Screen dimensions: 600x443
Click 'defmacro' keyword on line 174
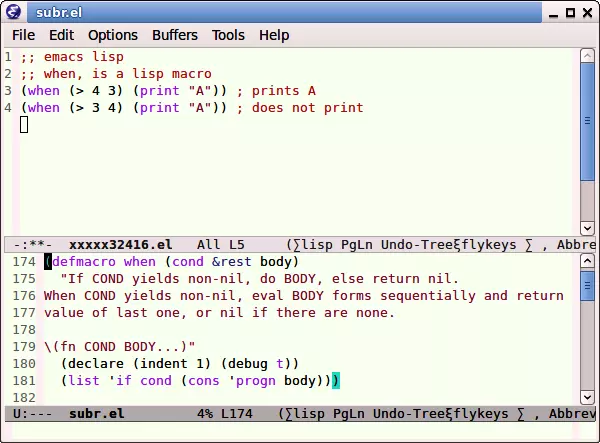(x=83, y=262)
